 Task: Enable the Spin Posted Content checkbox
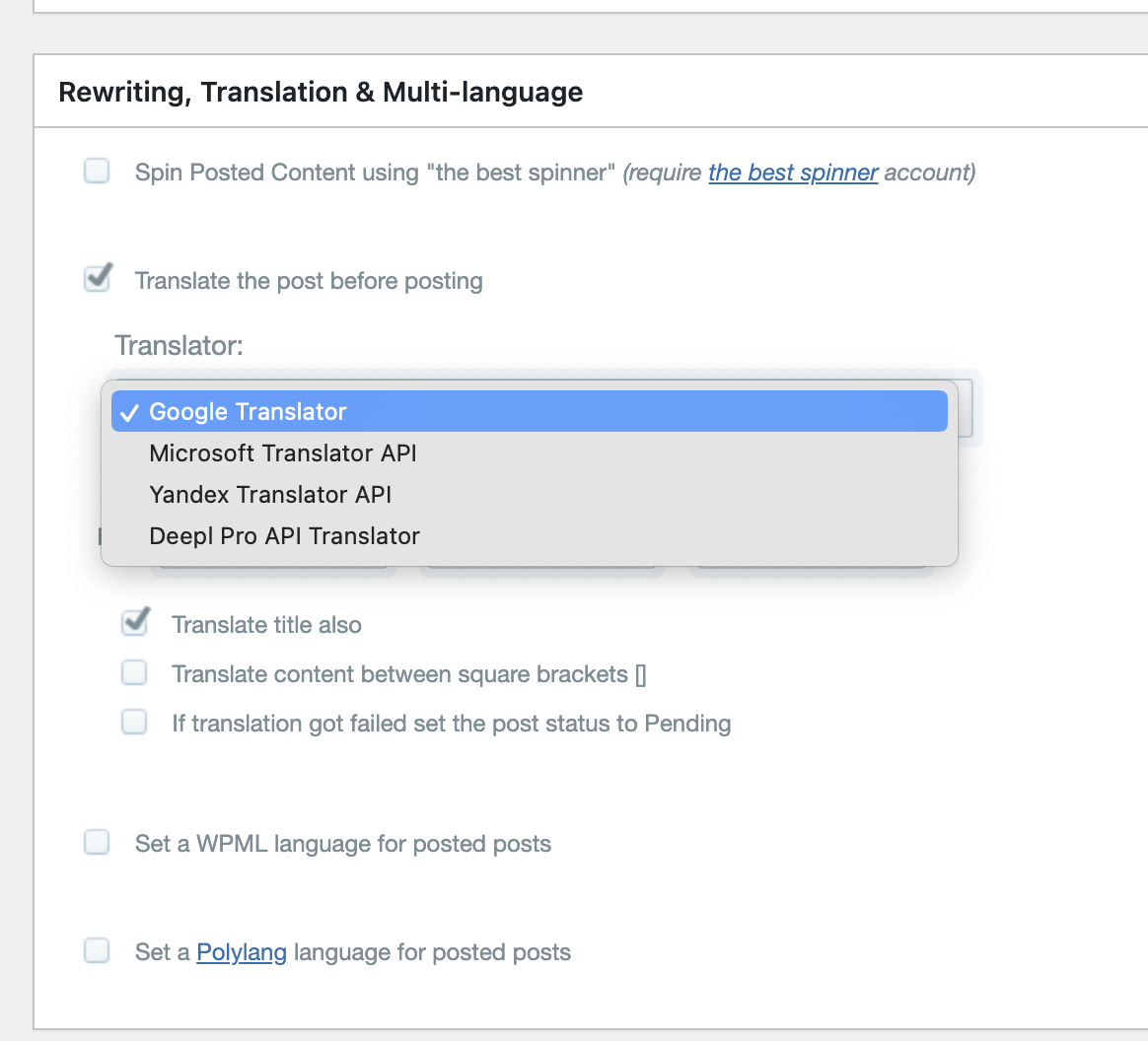coord(97,173)
